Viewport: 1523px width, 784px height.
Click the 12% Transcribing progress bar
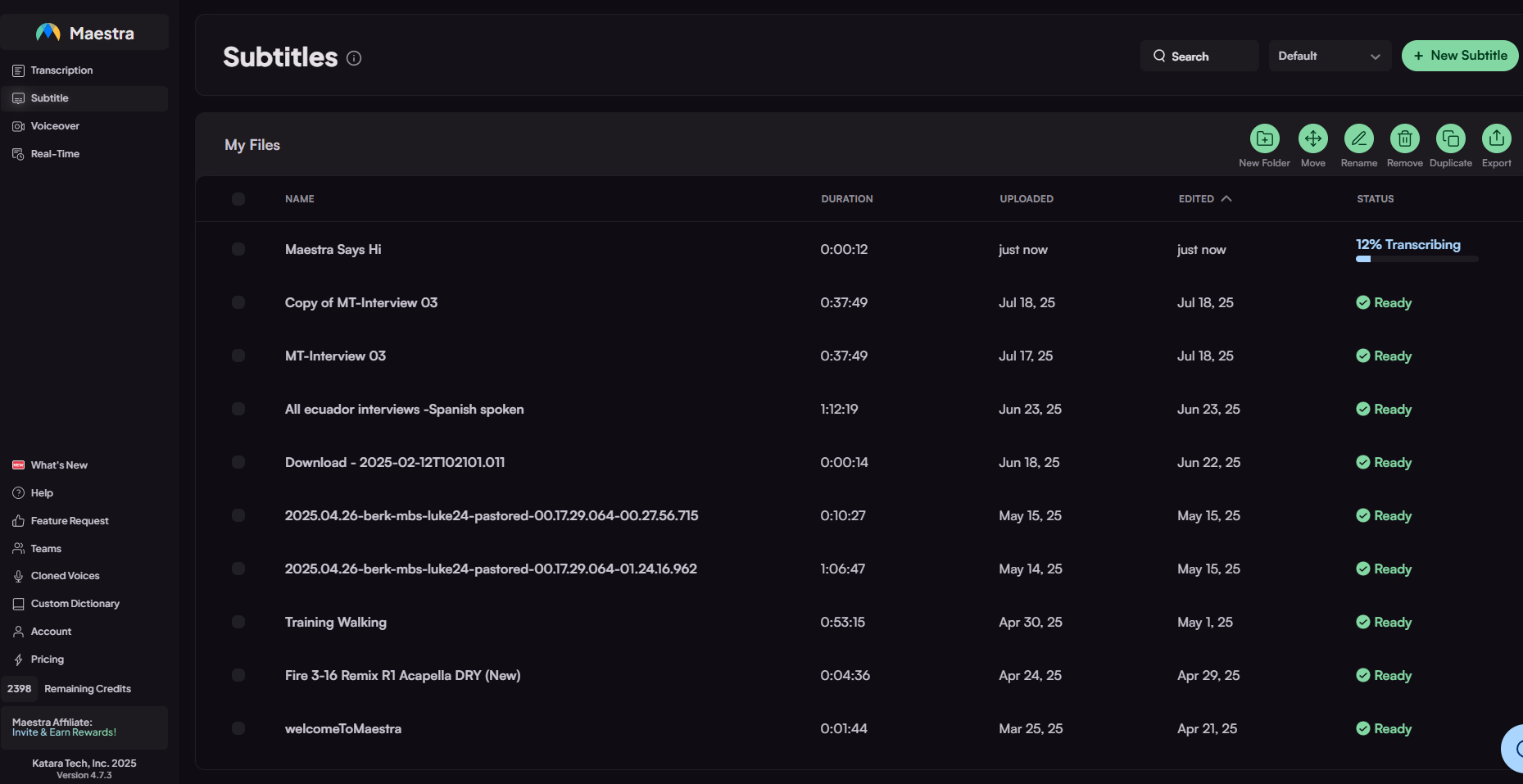(1416, 259)
